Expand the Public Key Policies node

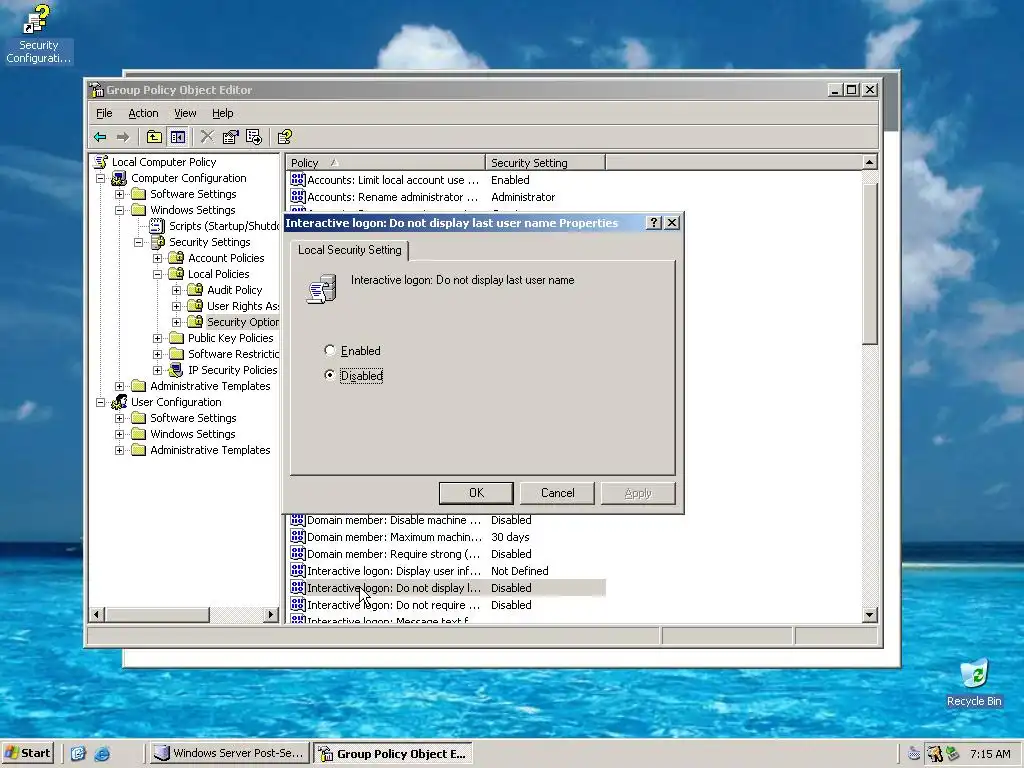pyautogui.click(x=157, y=338)
